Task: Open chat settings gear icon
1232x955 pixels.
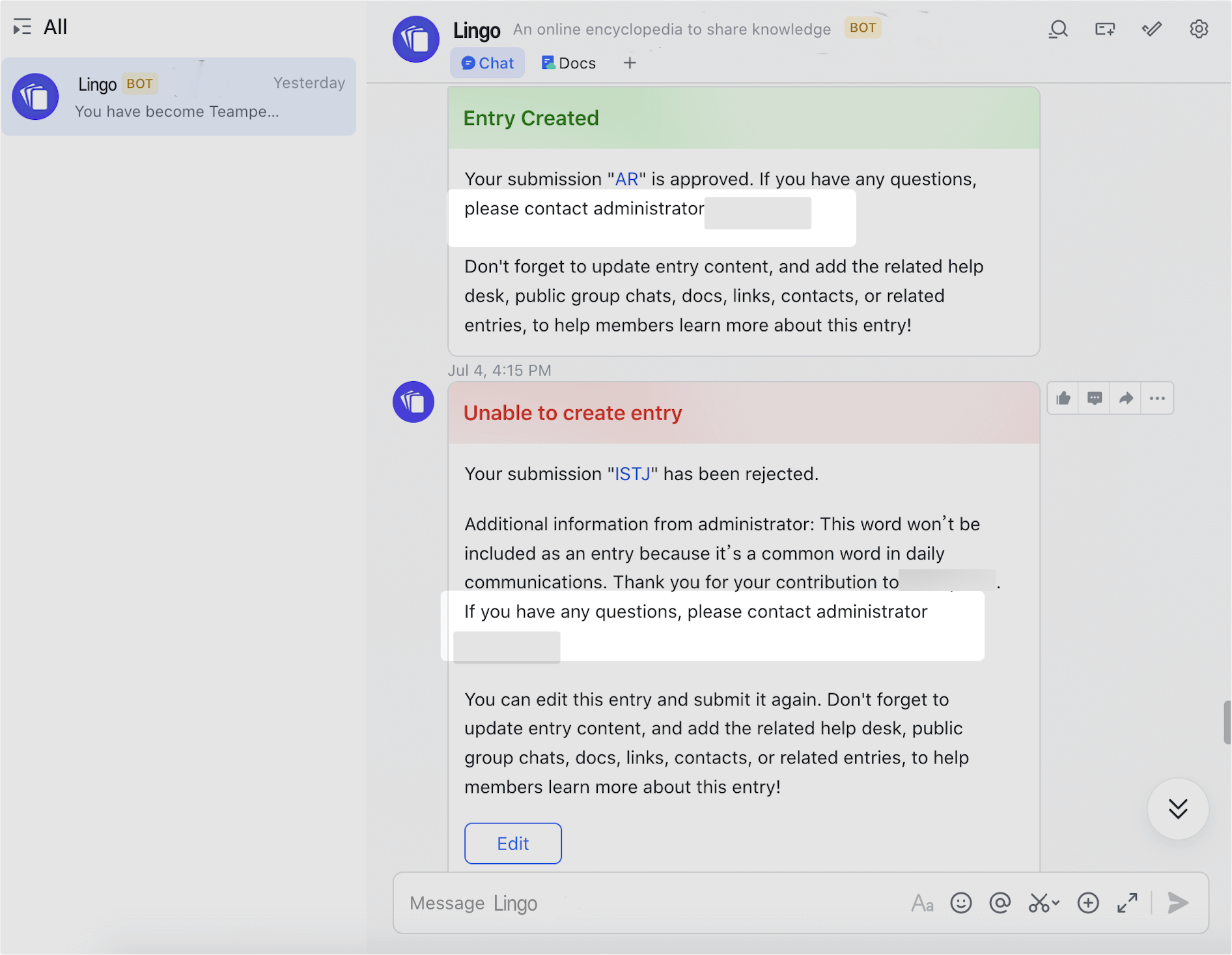Action: (x=1199, y=29)
